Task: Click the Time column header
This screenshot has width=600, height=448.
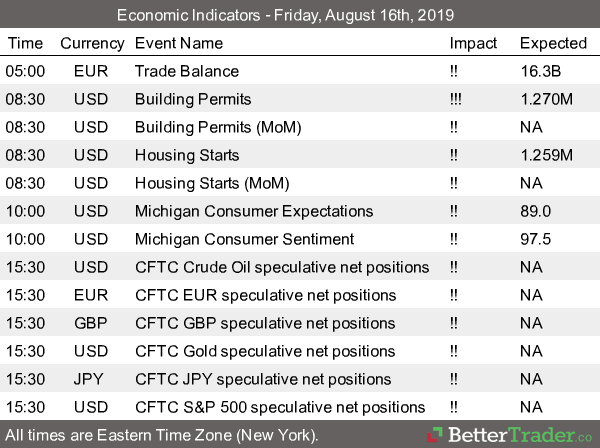Action: click(x=25, y=43)
